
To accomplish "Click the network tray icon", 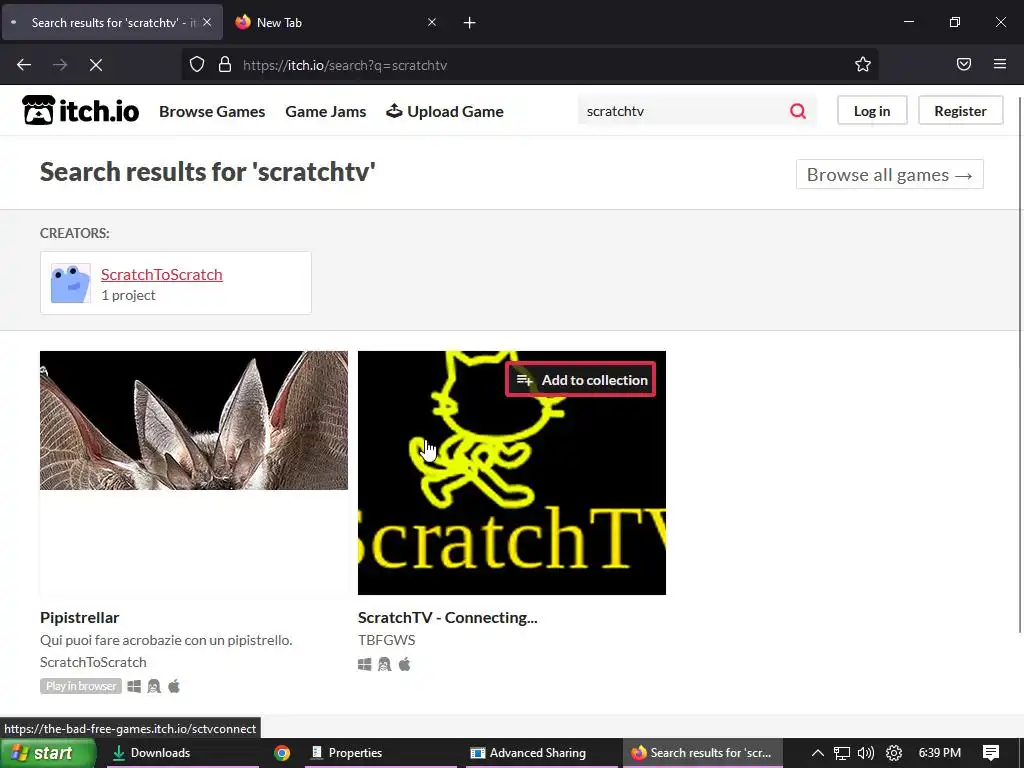I will 842,753.
